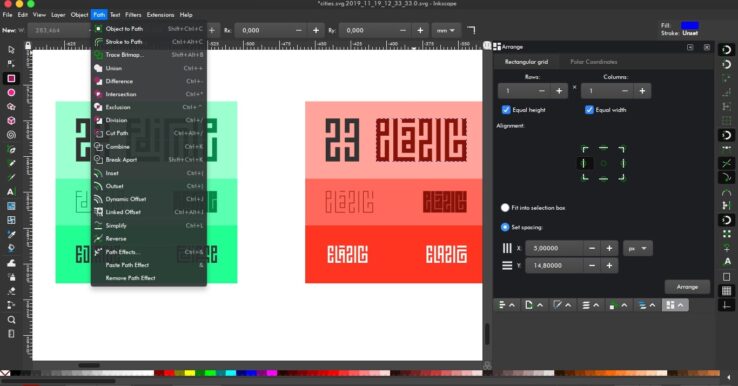Choose Union from Path menu
The image size is (738, 386).
coord(149,68)
